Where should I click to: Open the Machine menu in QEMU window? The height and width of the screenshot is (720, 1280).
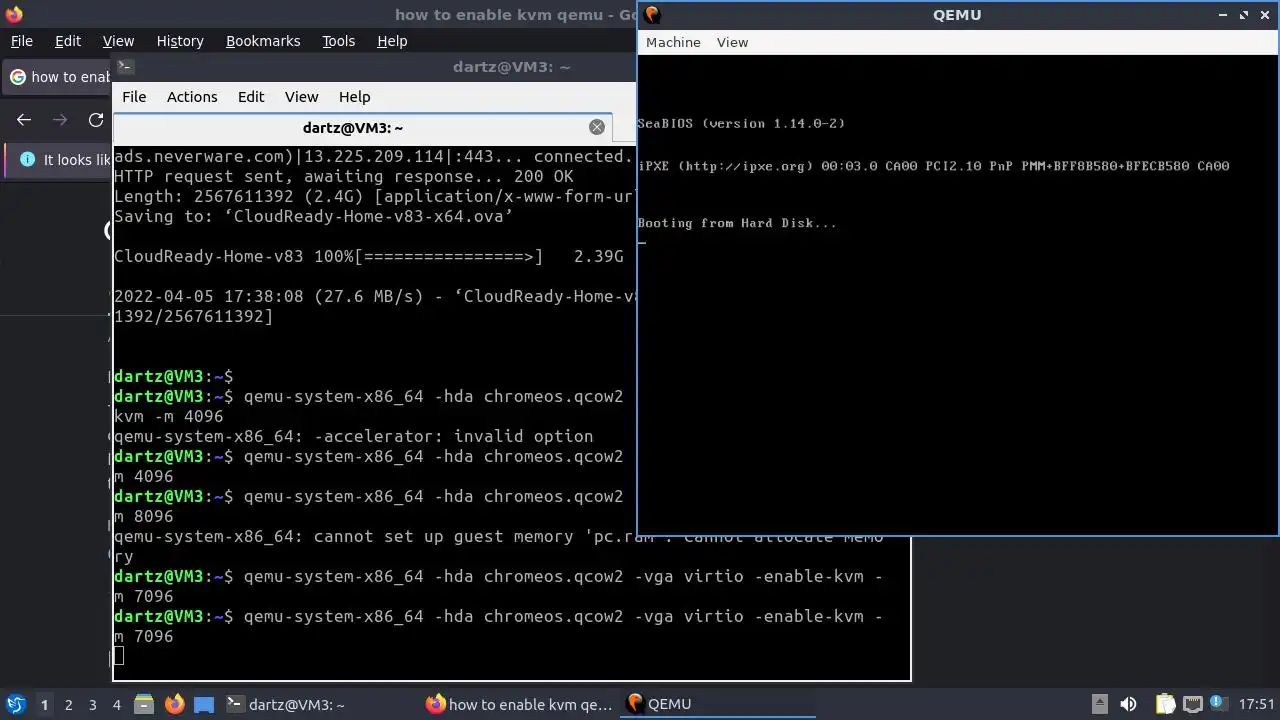[673, 42]
